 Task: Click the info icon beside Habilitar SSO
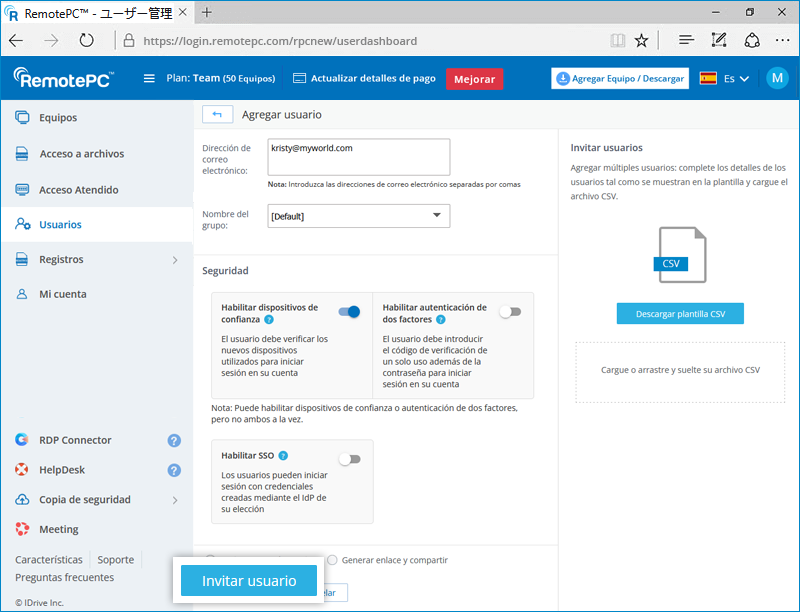tap(283, 456)
